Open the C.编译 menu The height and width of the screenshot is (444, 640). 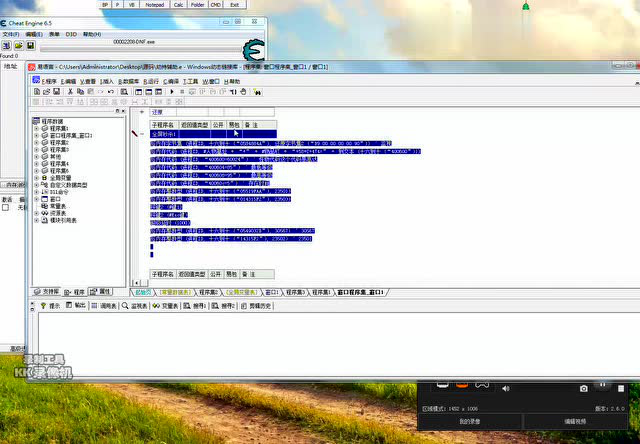pyautogui.click(x=171, y=82)
